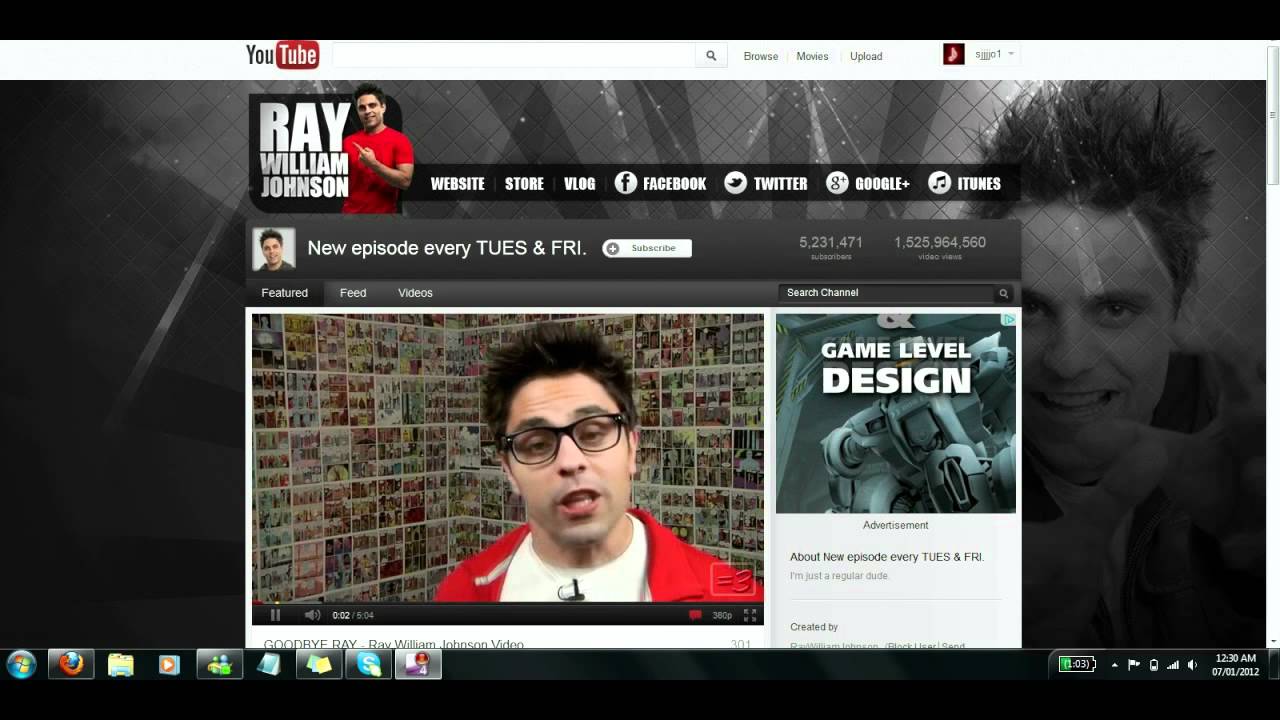Open the Movies page
This screenshot has width=1280, height=720.
812,56
